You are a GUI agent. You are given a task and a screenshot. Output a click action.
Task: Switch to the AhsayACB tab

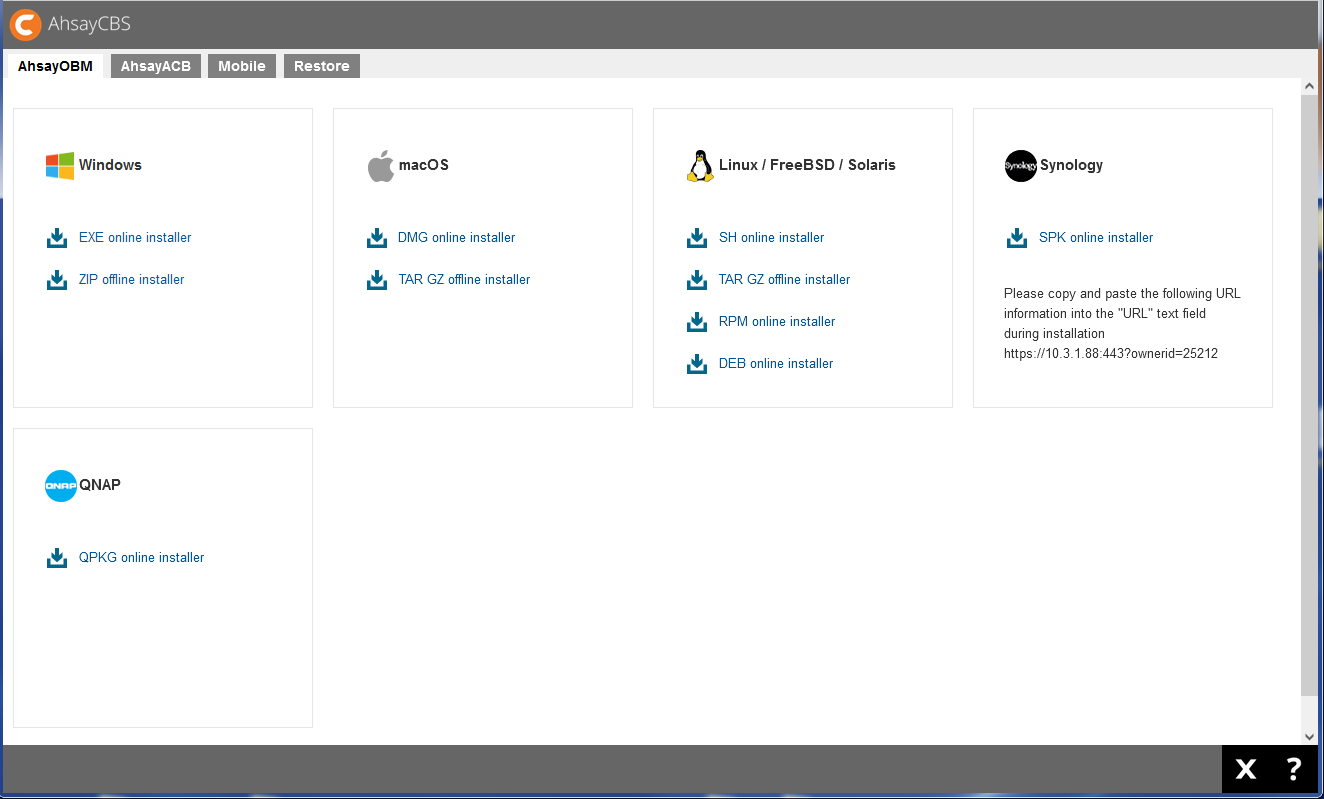pos(155,65)
